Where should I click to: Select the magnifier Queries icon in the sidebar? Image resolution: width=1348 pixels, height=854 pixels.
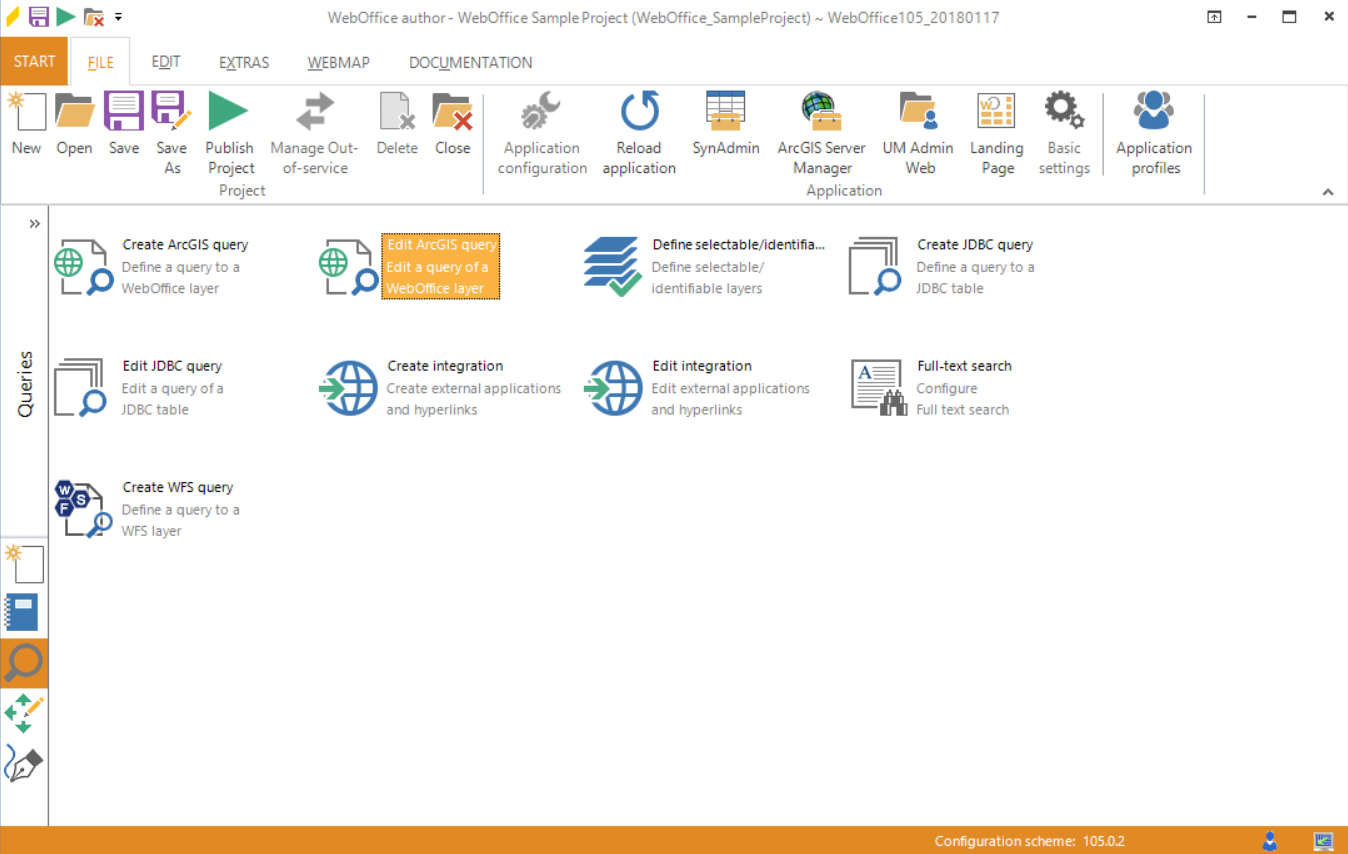pos(24,663)
